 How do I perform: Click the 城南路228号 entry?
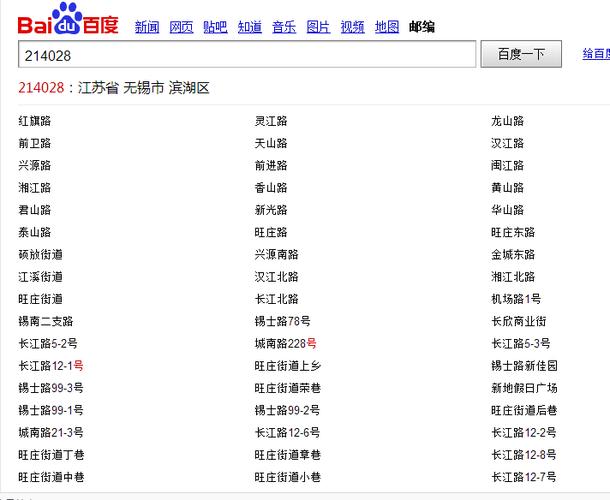click(x=286, y=344)
